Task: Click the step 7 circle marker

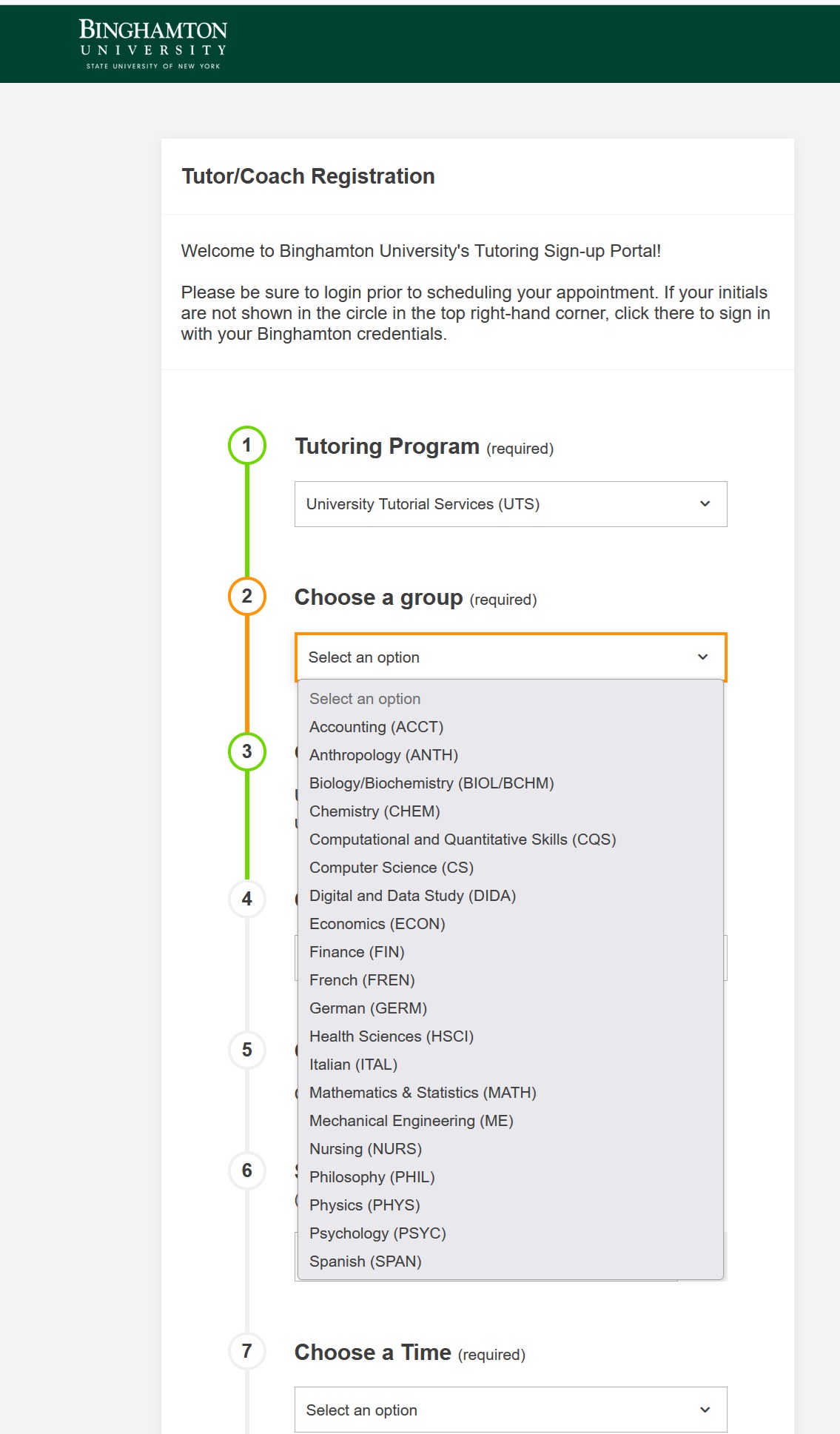Action: 247,1351
